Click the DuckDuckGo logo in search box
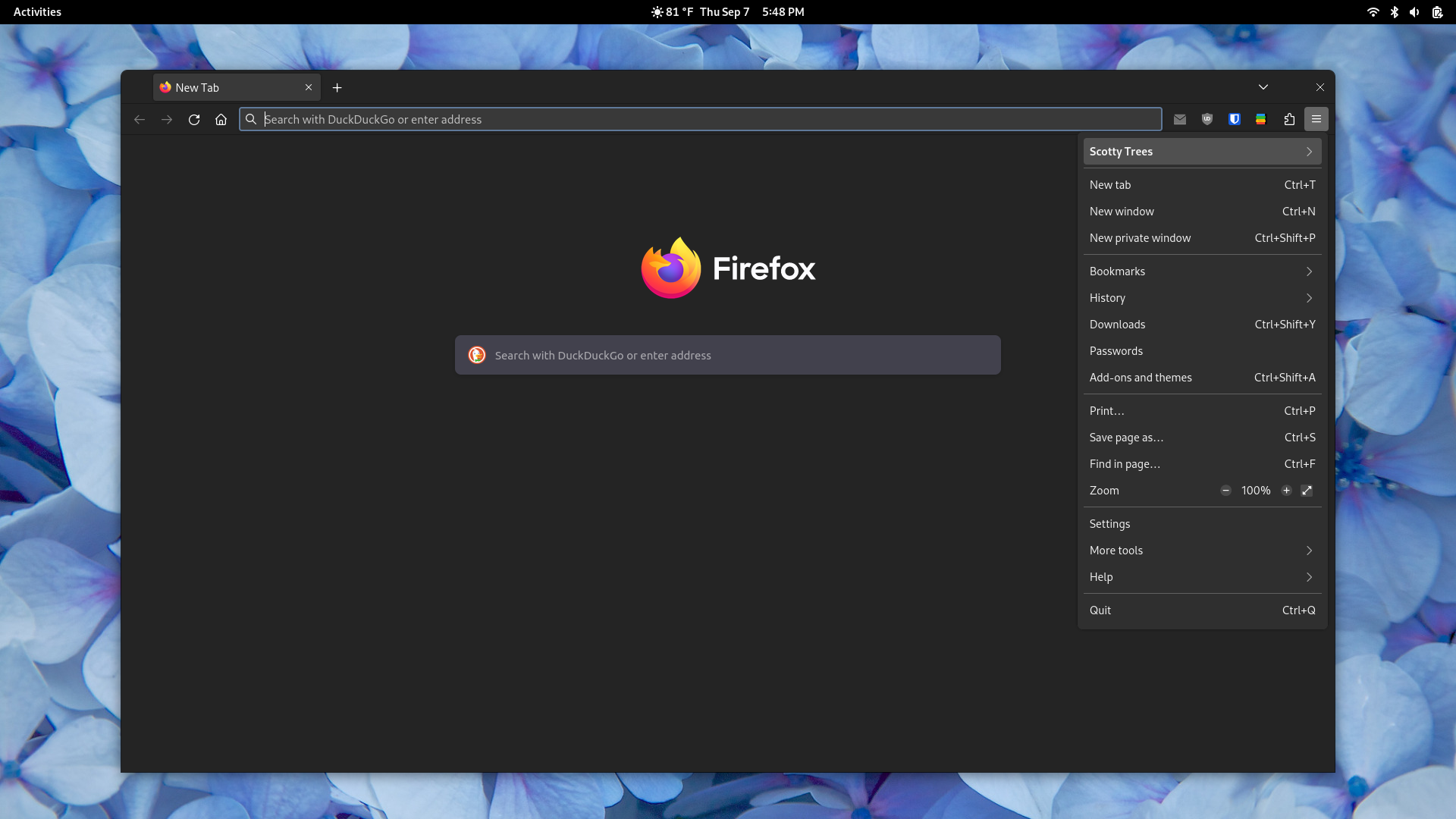This screenshot has height=819, width=1456. (477, 355)
